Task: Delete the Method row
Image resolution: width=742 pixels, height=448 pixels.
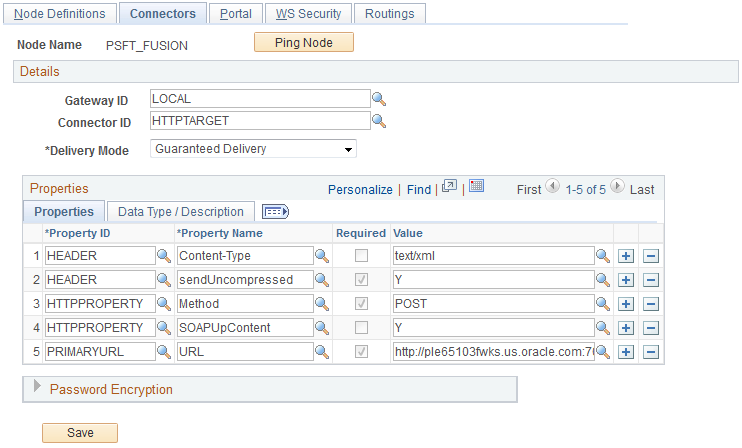Action: coord(651,304)
